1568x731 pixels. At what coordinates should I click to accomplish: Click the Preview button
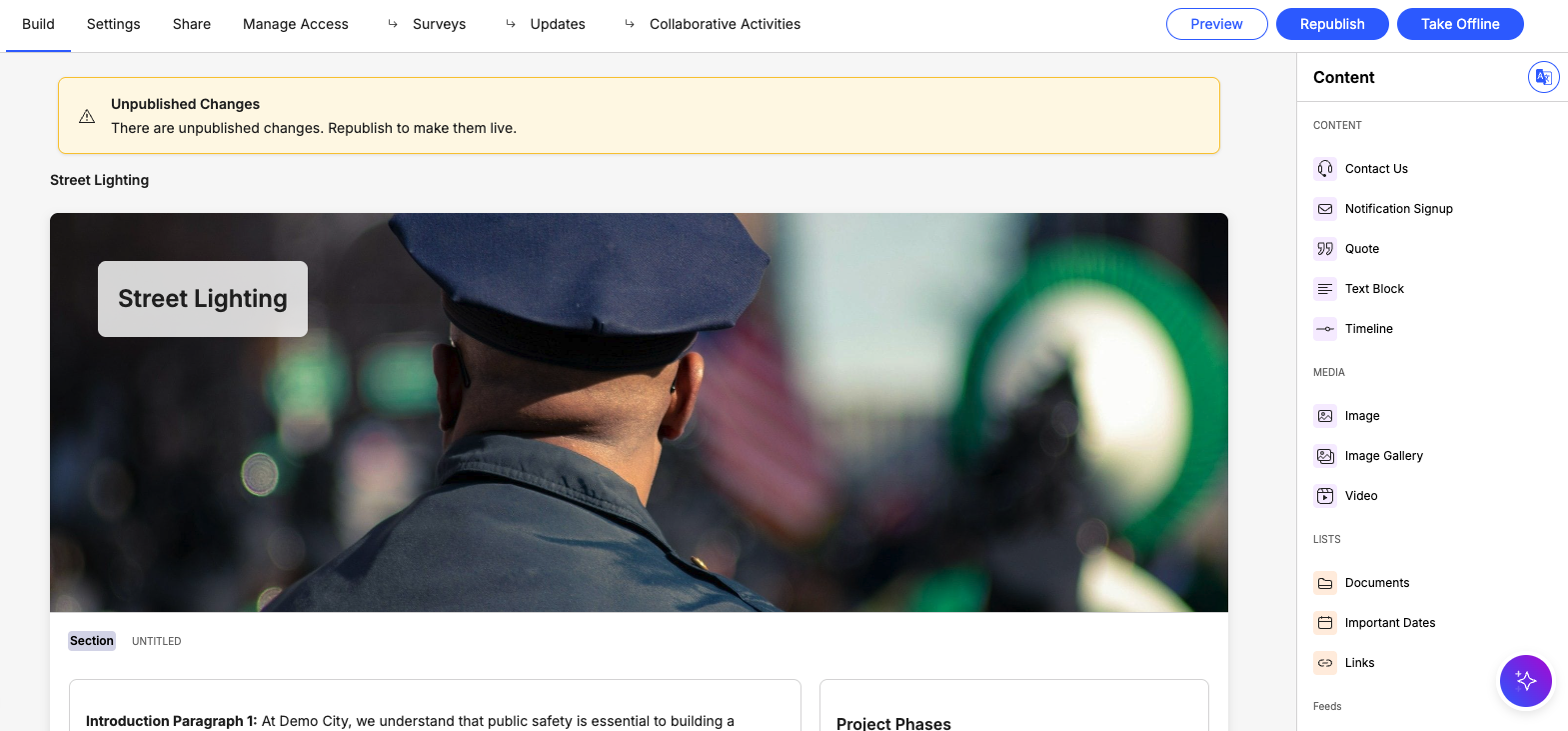(1216, 24)
